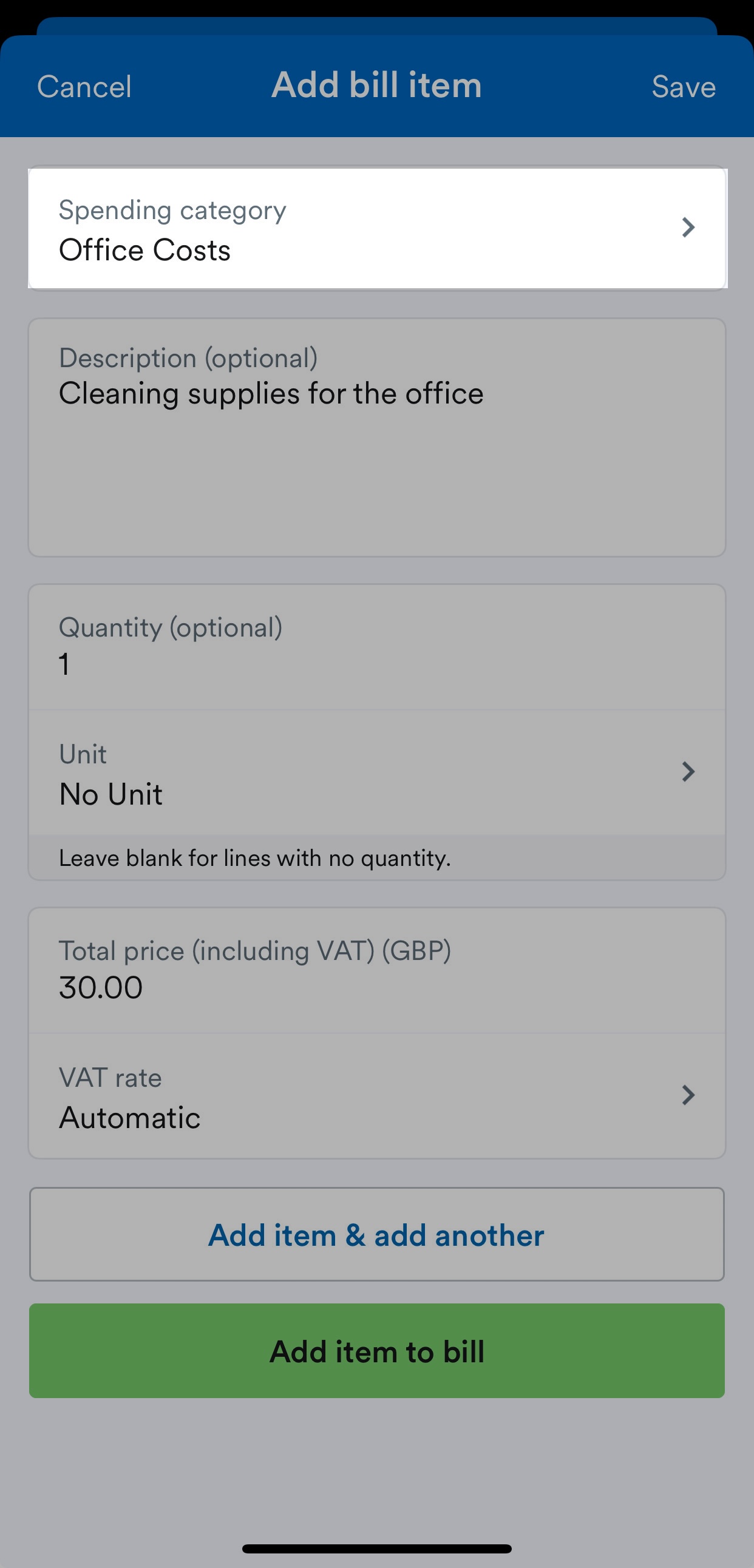Tap the home indicator bar at the bottom of the screen

(377, 1549)
